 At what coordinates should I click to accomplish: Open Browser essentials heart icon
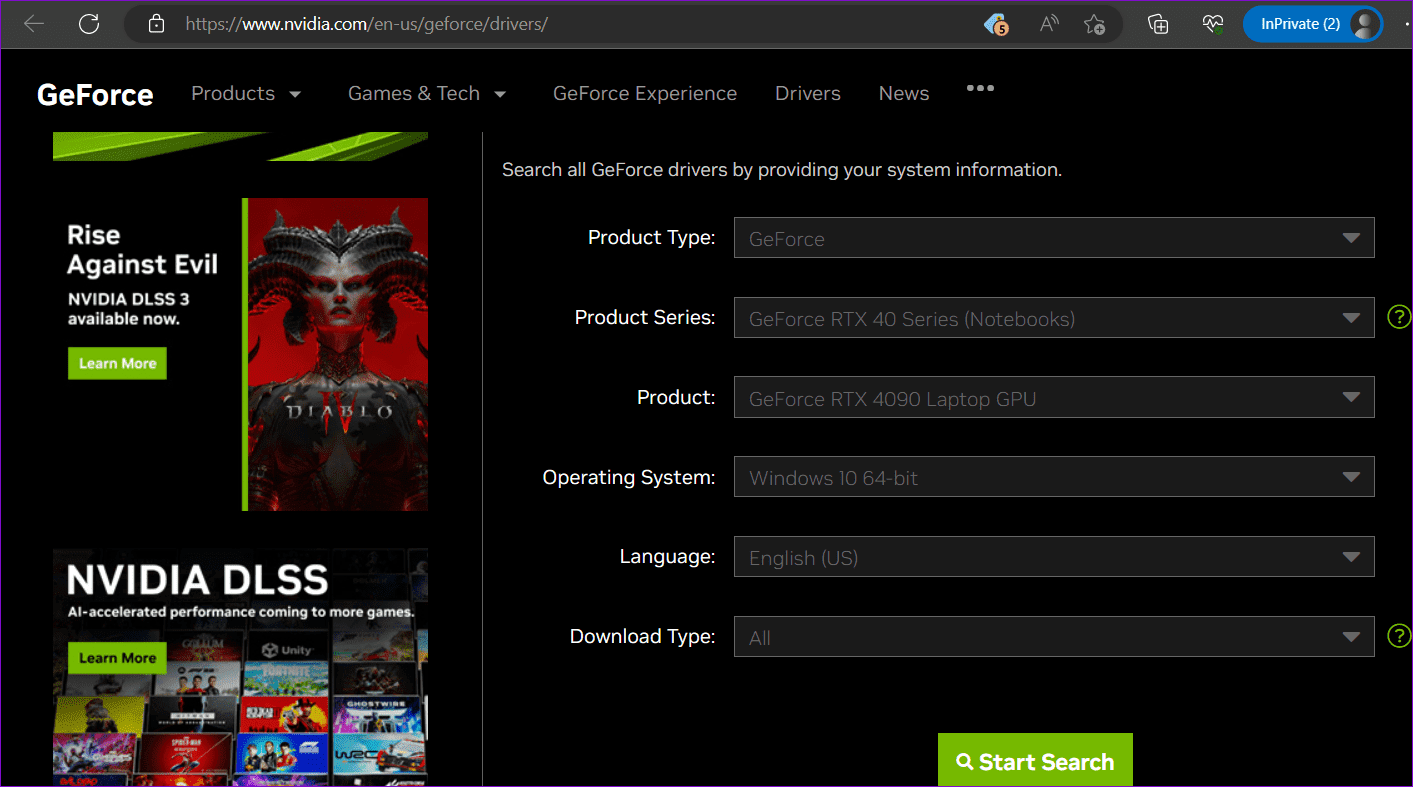click(x=1213, y=24)
